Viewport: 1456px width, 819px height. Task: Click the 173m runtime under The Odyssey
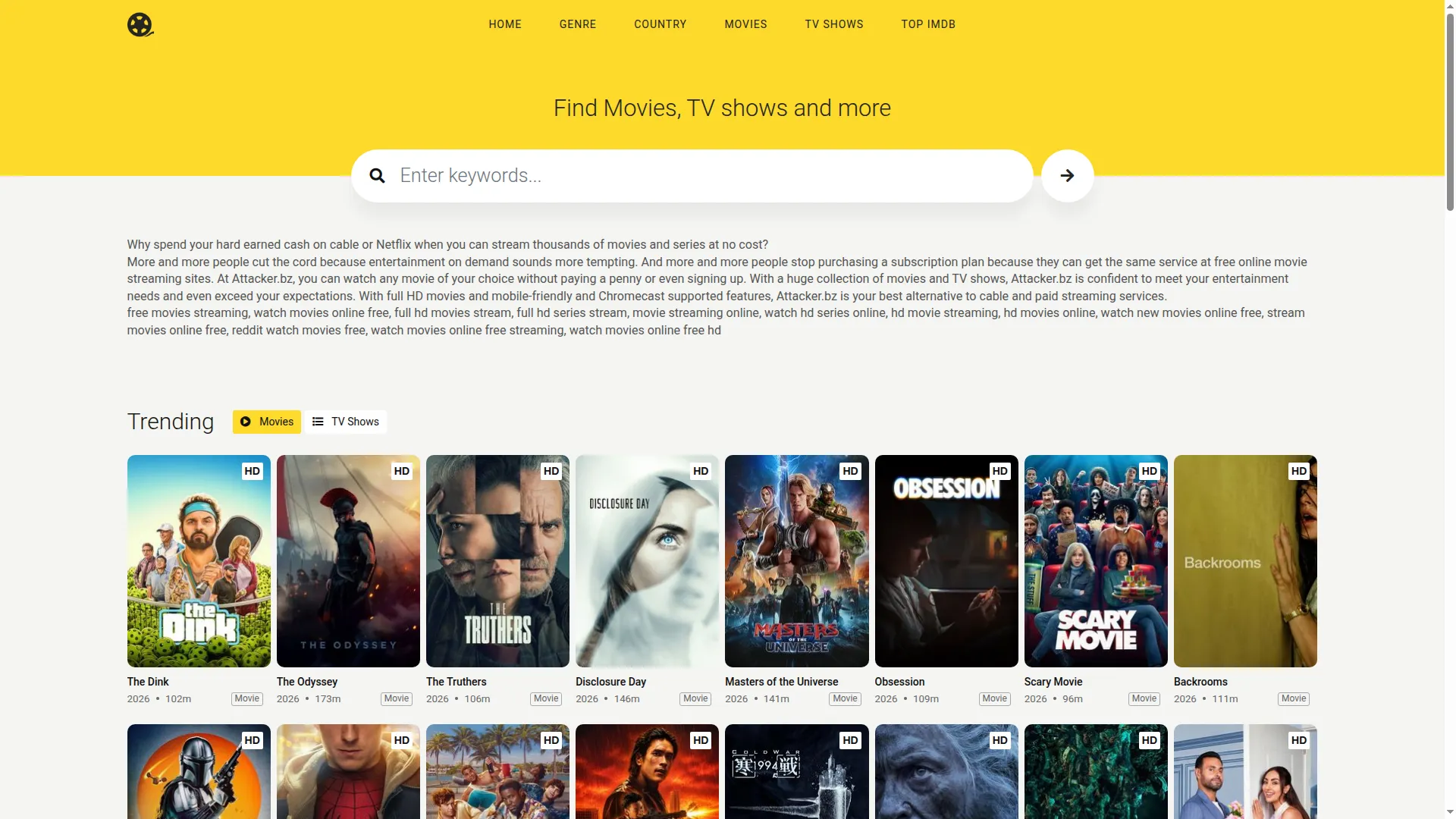point(328,699)
